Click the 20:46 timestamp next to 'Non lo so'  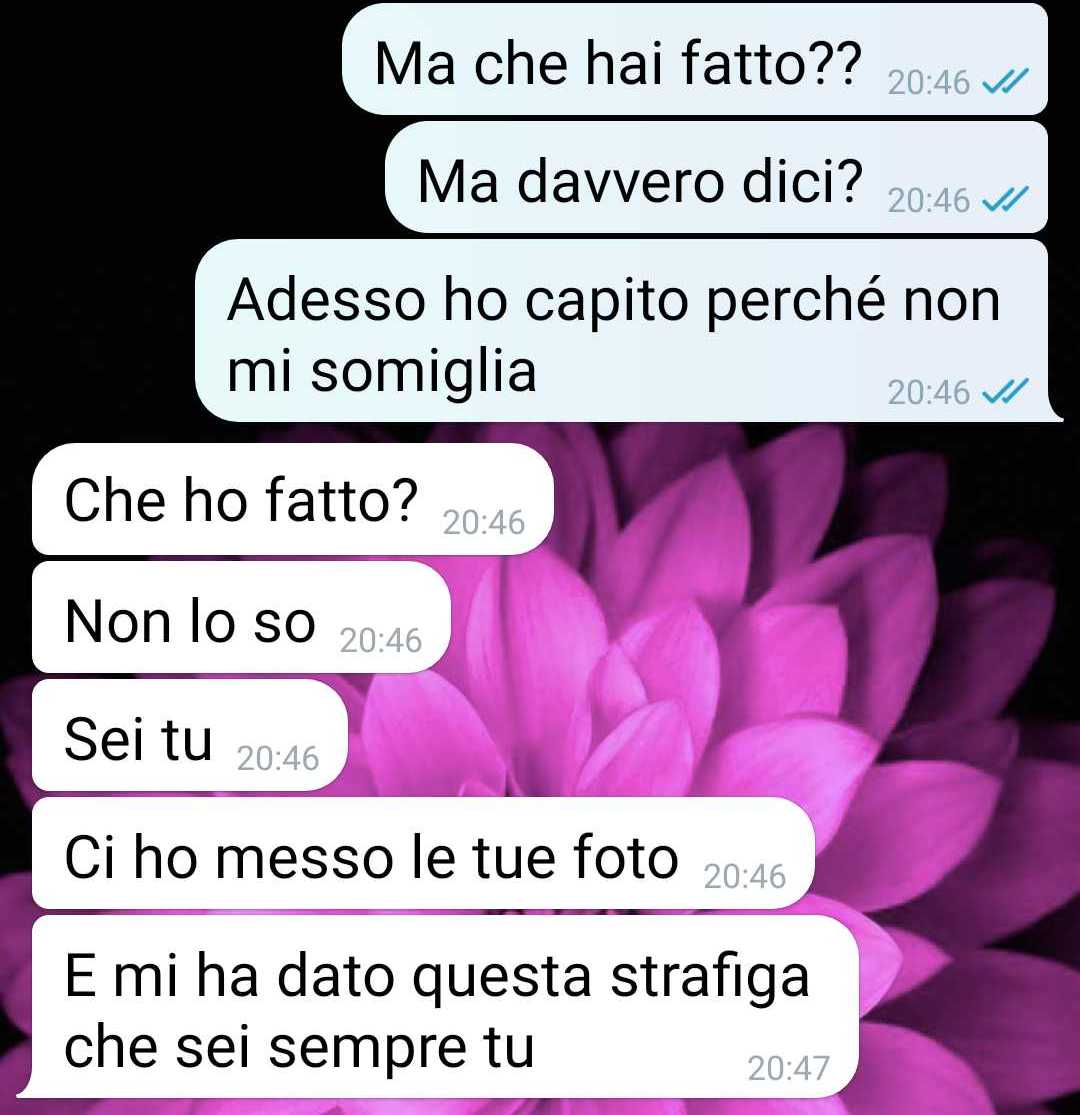380,641
